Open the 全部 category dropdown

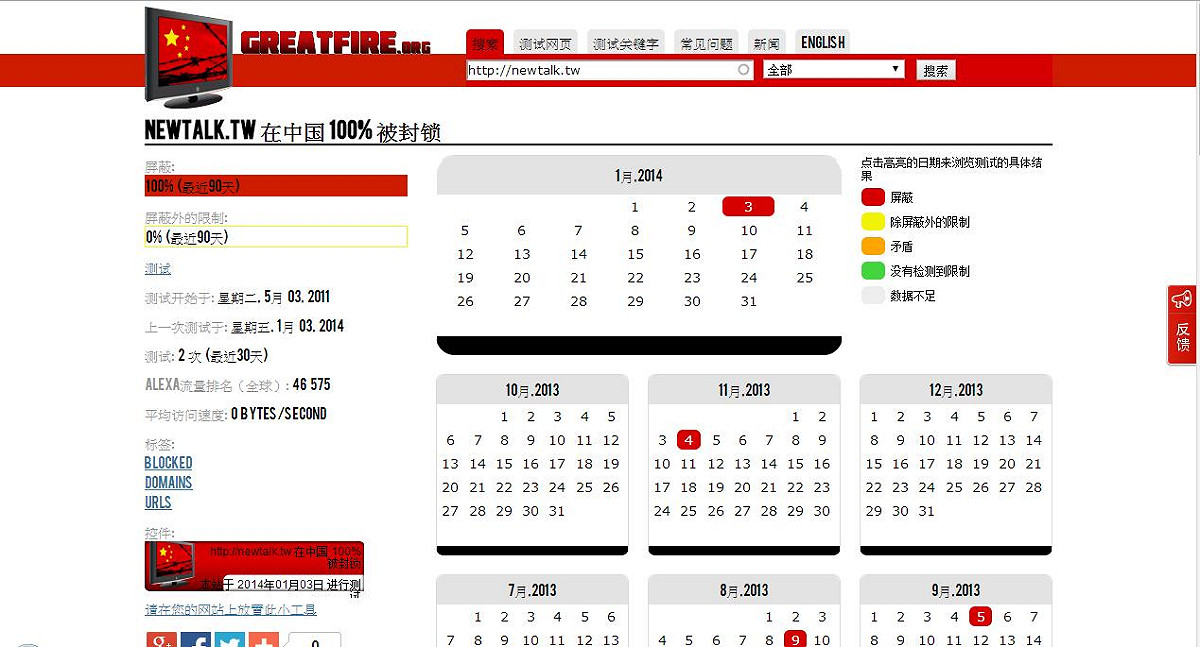click(x=833, y=70)
